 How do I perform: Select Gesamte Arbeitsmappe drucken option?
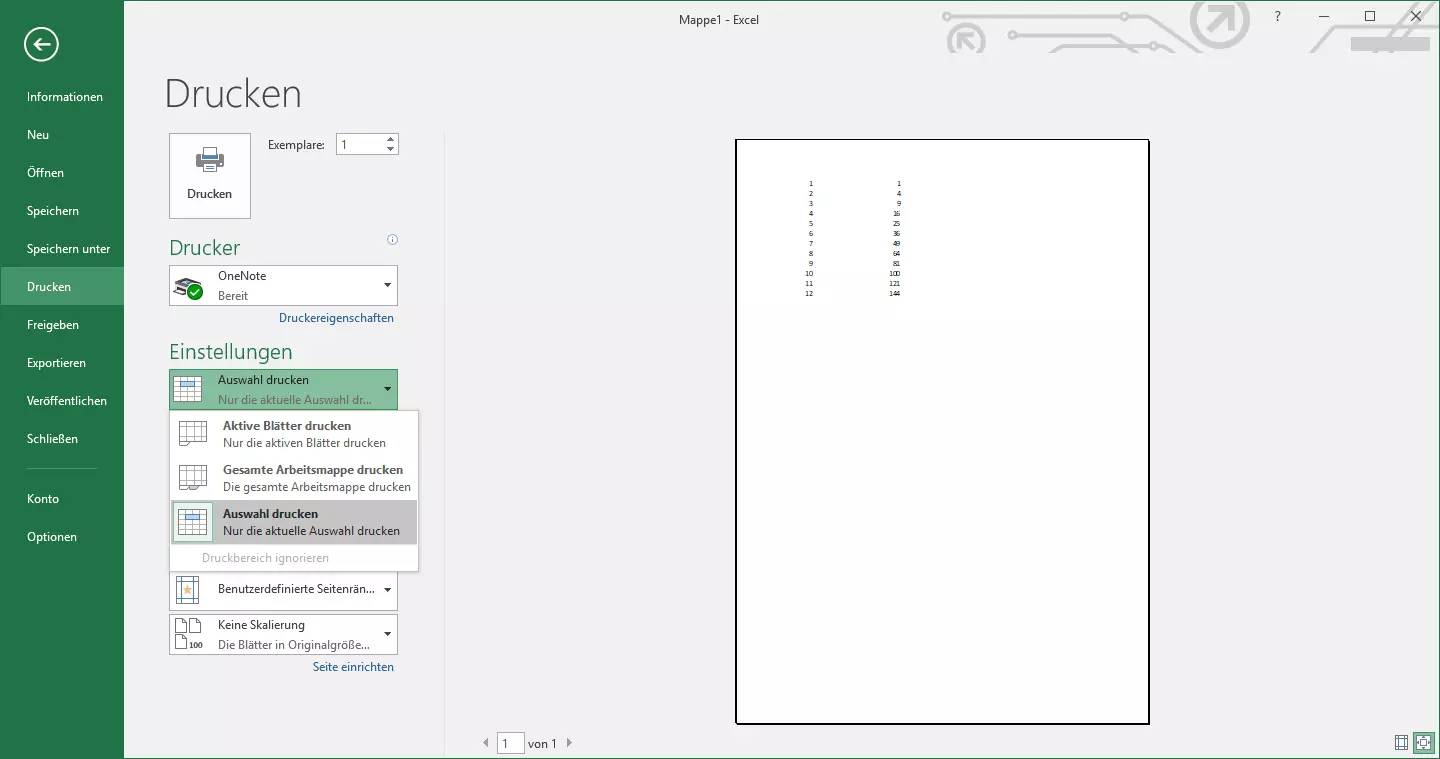(294, 478)
